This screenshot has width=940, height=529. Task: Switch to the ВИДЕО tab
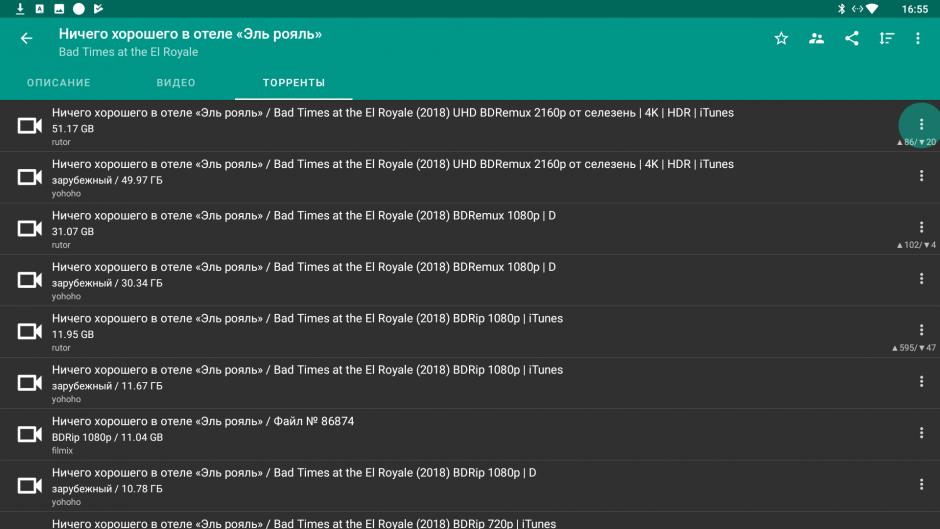point(176,83)
